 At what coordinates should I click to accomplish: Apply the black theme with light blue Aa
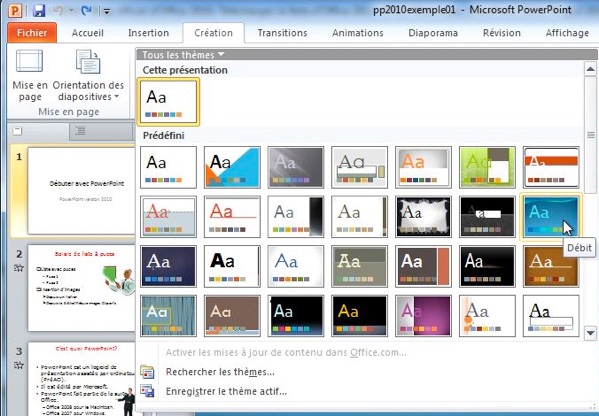coord(296,316)
